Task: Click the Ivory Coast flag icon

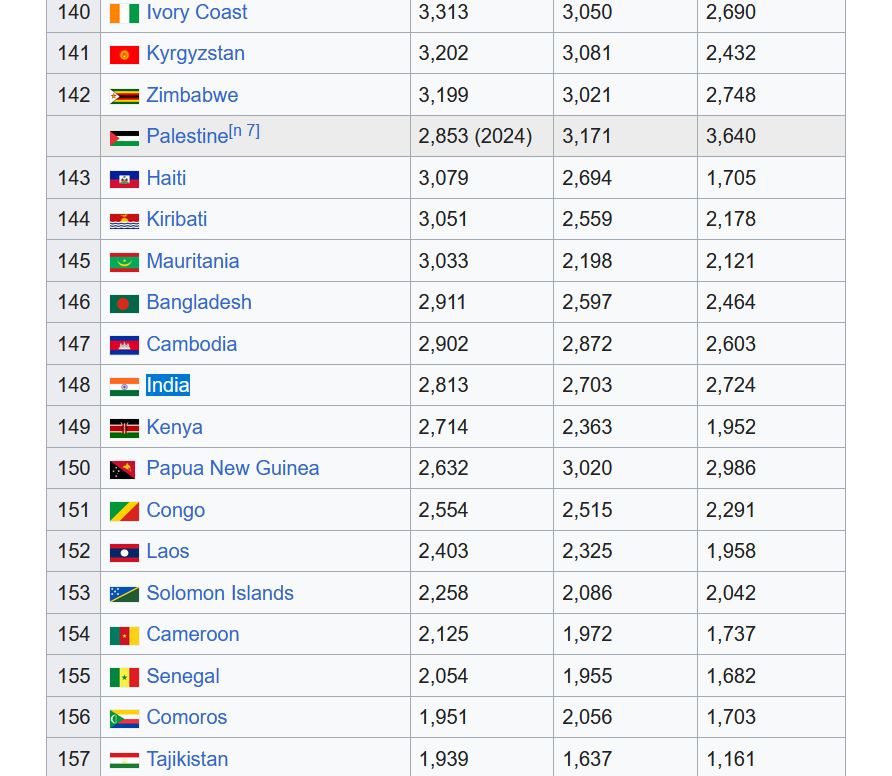Action: pyautogui.click(x=124, y=13)
